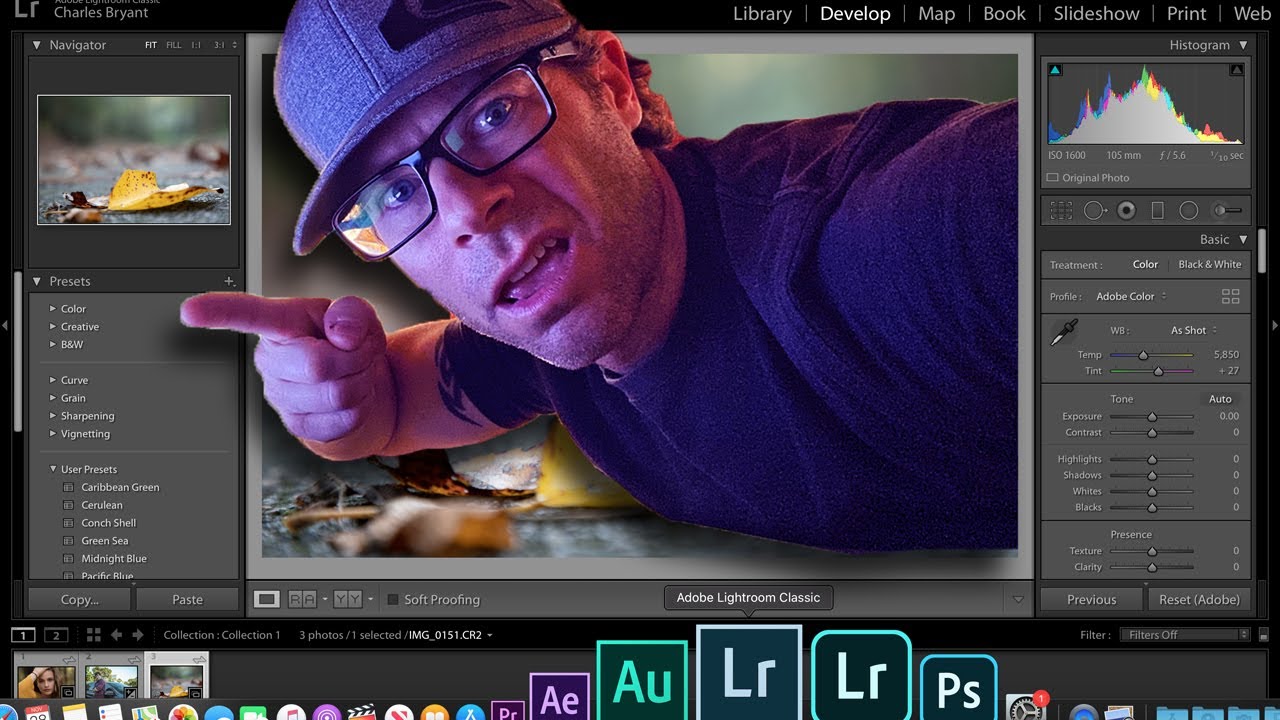Image resolution: width=1280 pixels, height=720 pixels.
Task: Go forward with filmstrip right arrow
Action: click(x=138, y=635)
